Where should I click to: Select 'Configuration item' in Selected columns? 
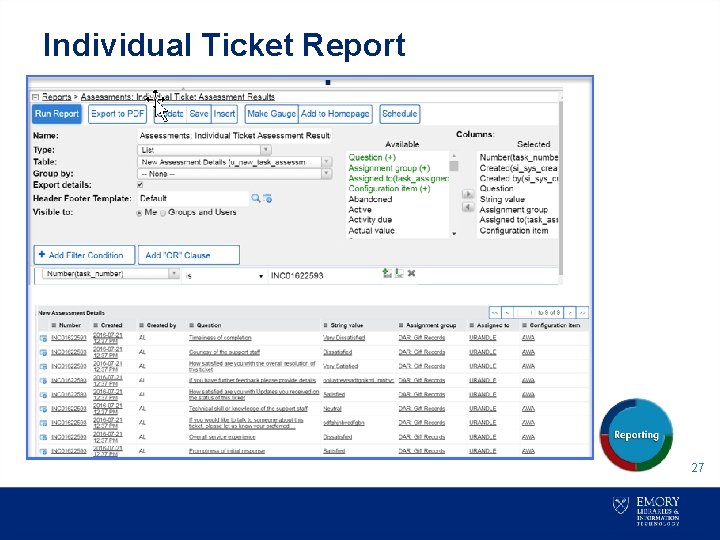coord(514,231)
